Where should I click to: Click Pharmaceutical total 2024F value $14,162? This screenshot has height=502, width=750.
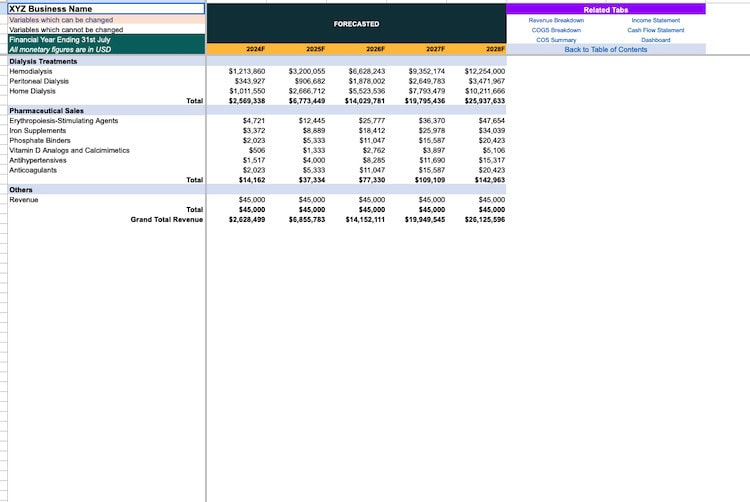point(252,180)
